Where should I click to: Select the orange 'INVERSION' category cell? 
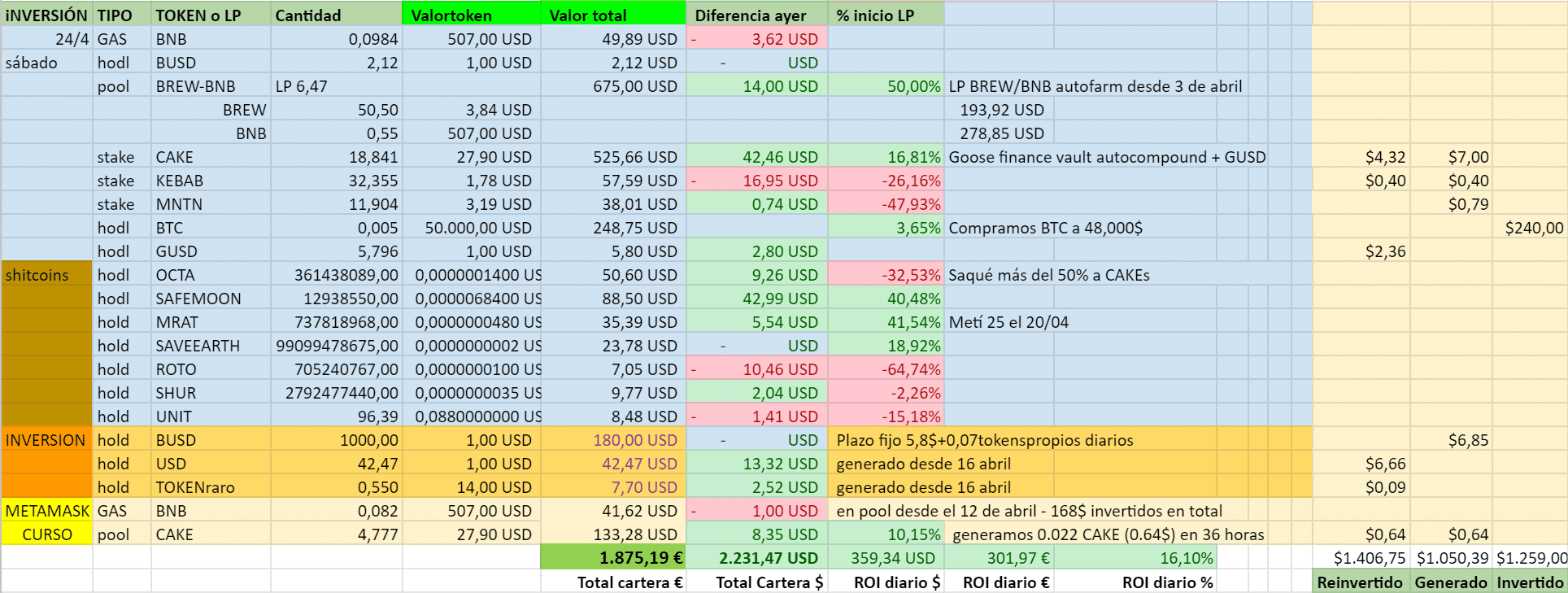(46, 439)
